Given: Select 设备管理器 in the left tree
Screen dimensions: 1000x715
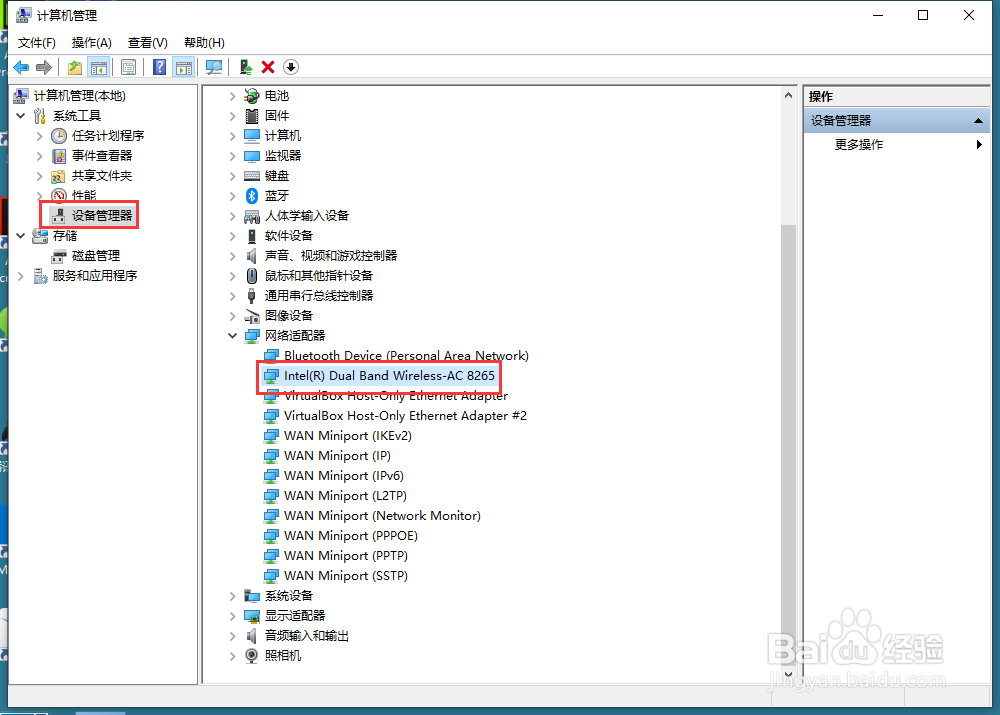Looking at the screenshot, I should point(101,216).
